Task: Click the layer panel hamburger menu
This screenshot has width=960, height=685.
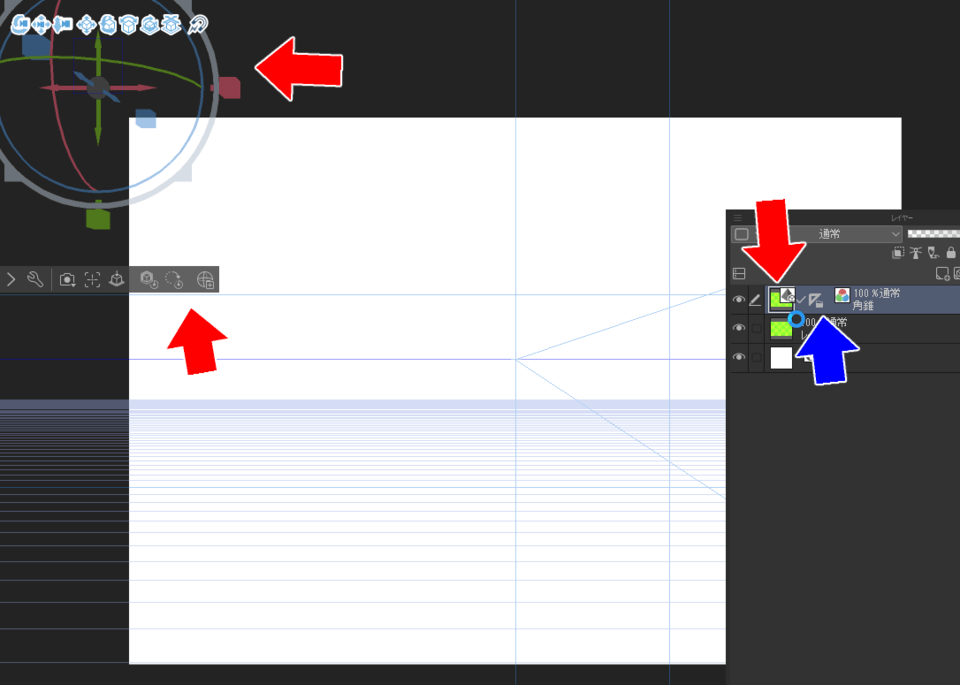Action: tap(738, 218)
